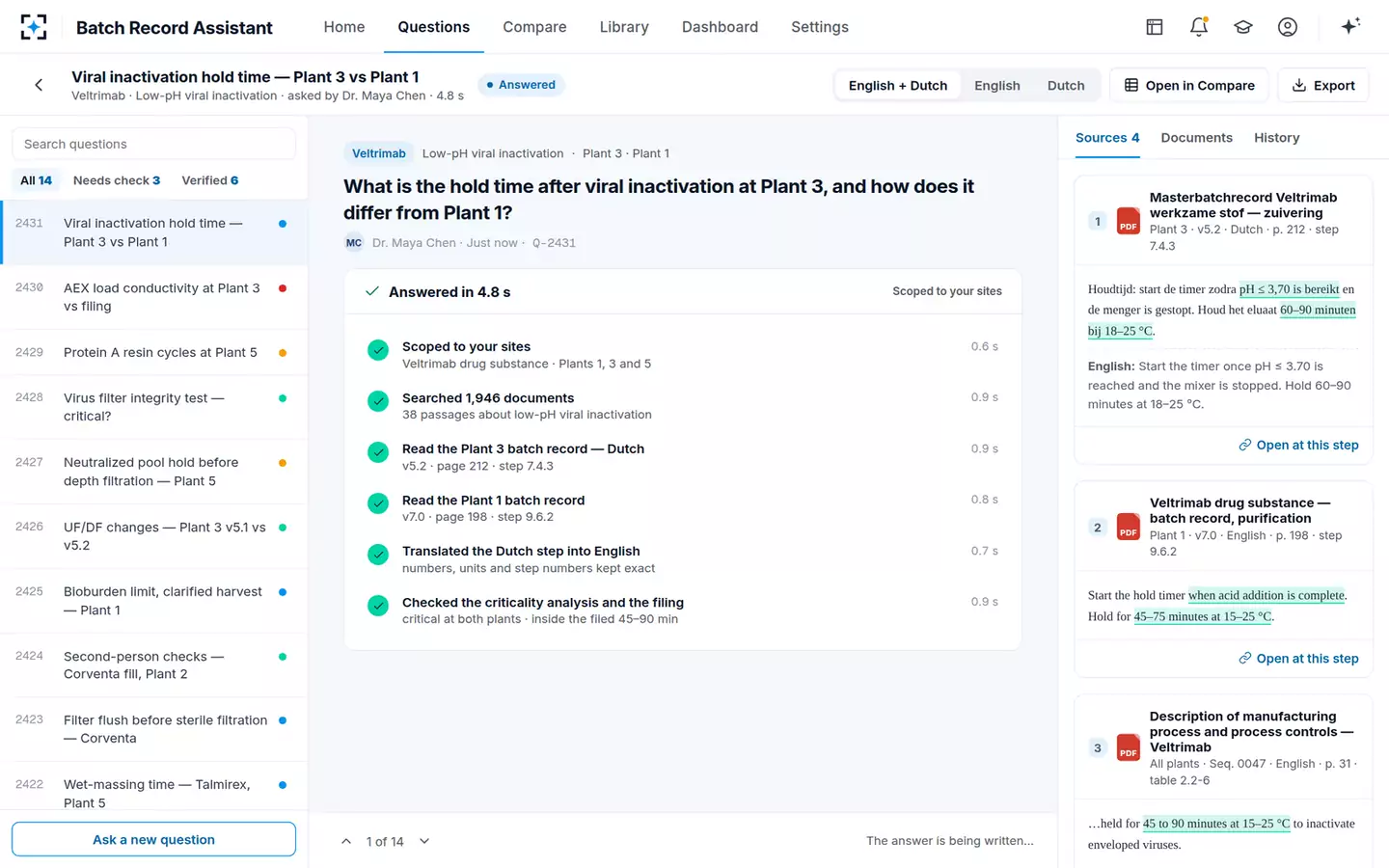1389x868 pixels.
Task: Select question 2426 UF/DF changes Plant 3
Action: tap(154, 536)
